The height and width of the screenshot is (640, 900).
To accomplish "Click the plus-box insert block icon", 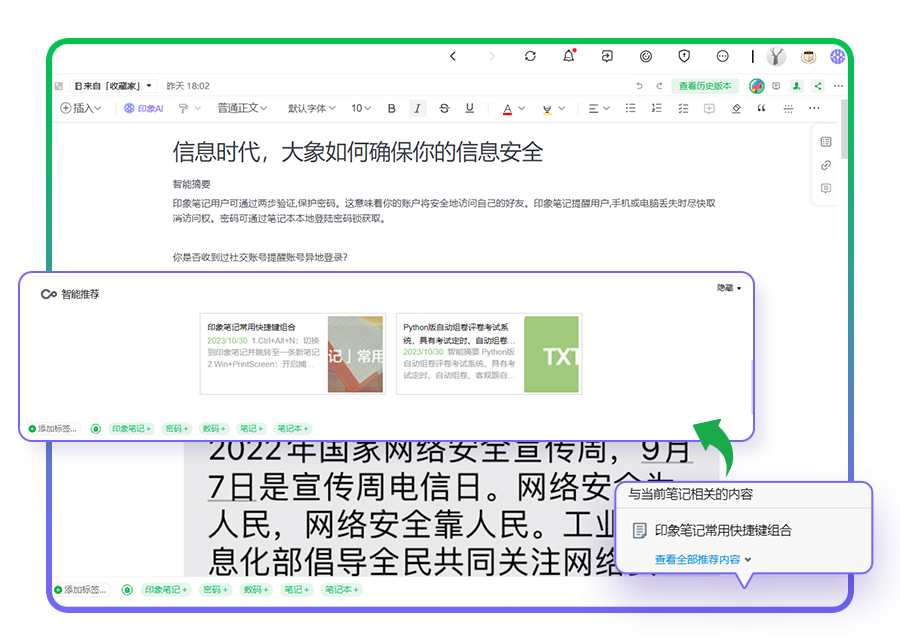I will 709,108.
